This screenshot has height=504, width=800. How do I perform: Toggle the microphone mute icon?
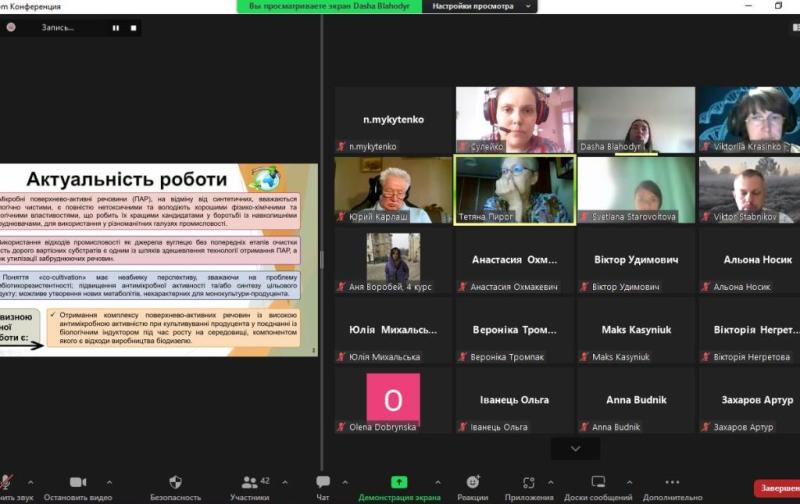(x=6, y=482)
